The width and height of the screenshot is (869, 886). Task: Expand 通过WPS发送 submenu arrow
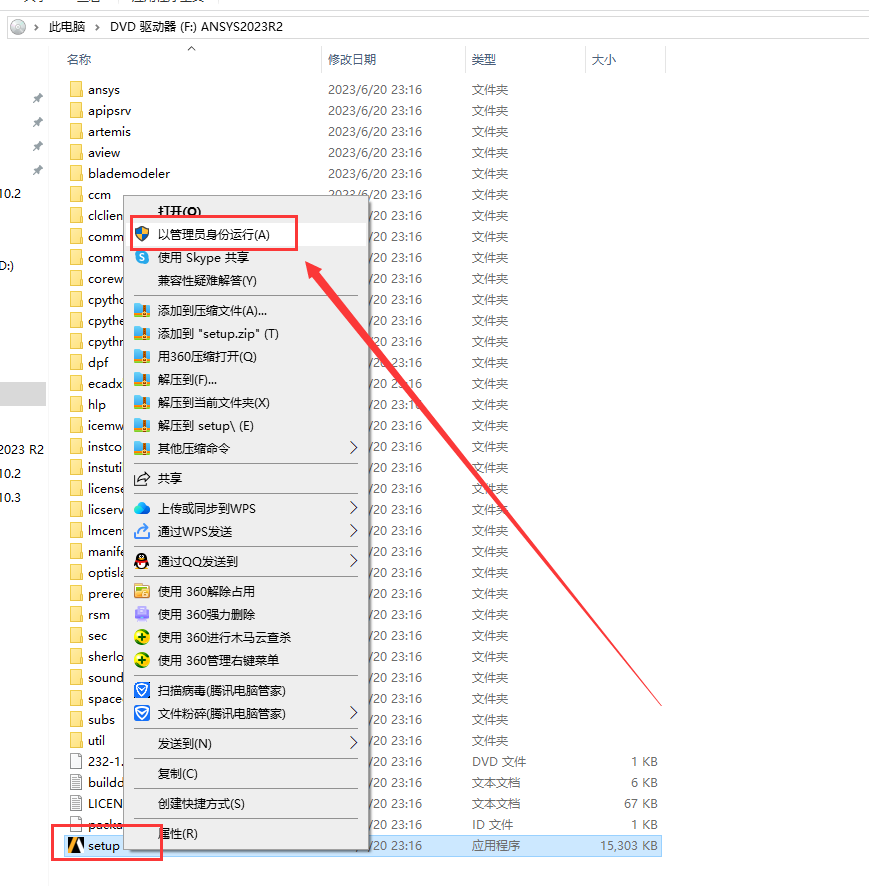(354, 531)
